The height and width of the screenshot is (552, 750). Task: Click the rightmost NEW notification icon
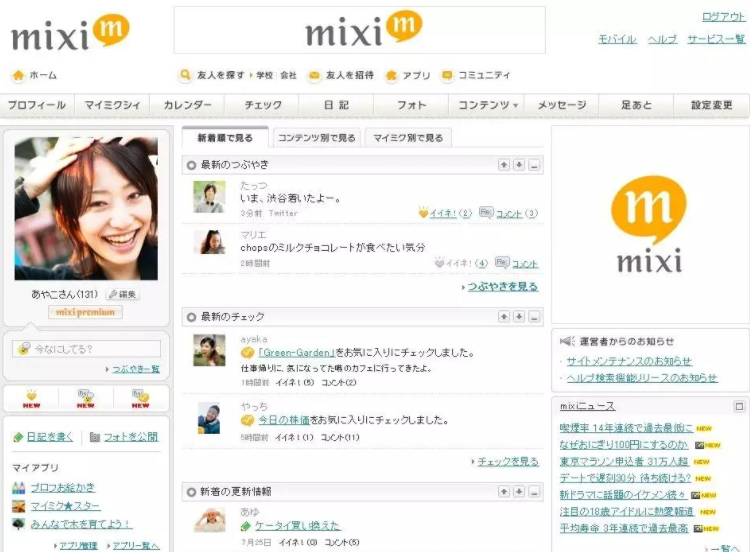141,398
